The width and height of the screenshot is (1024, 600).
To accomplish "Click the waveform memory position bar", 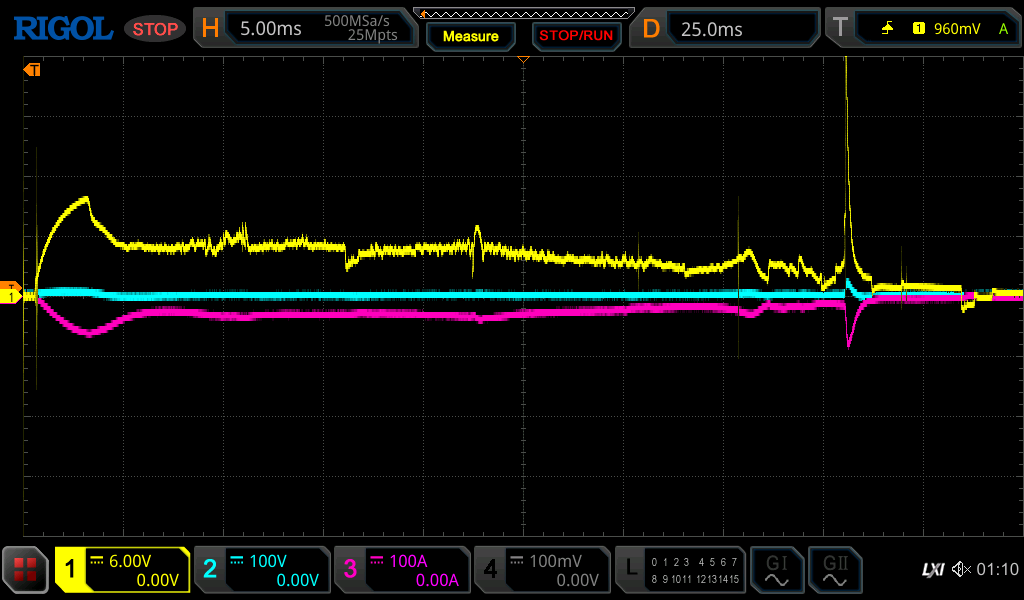I will point(523,13).
